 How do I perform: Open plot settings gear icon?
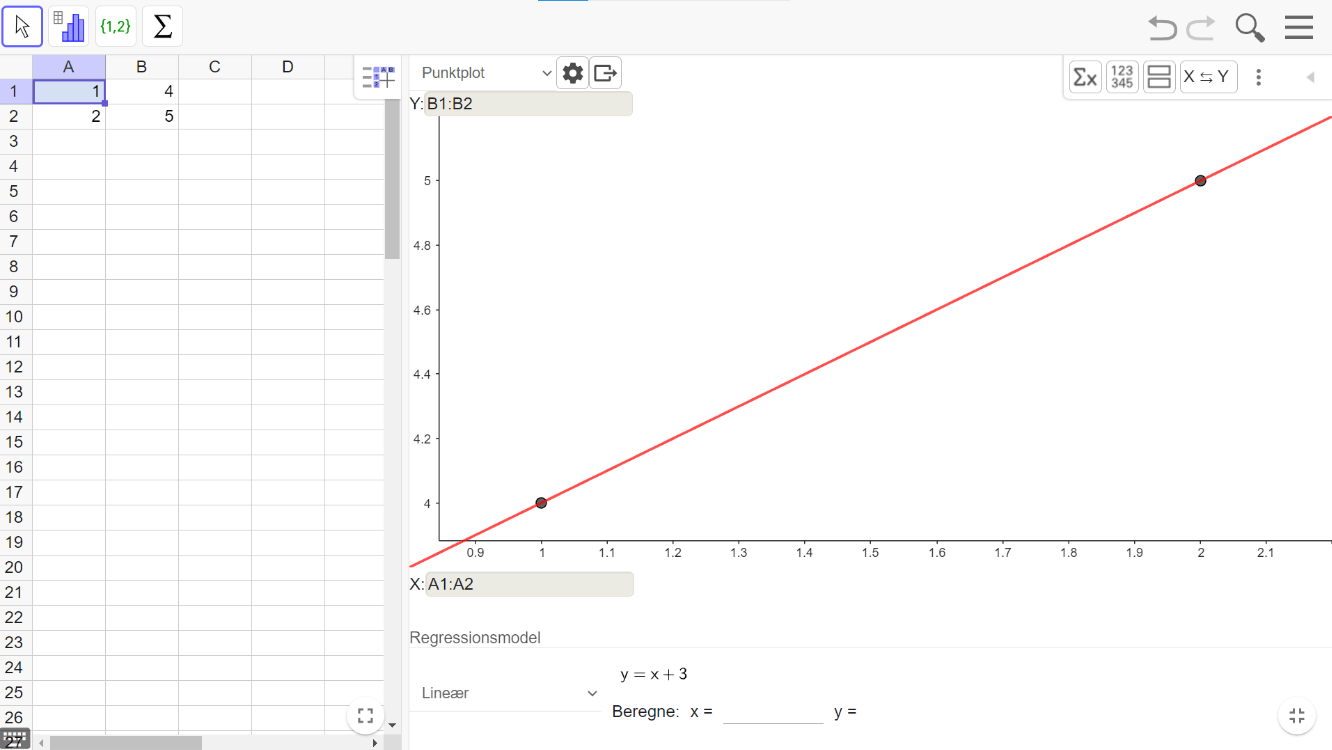pyautogui.click(x=572, y=73)
